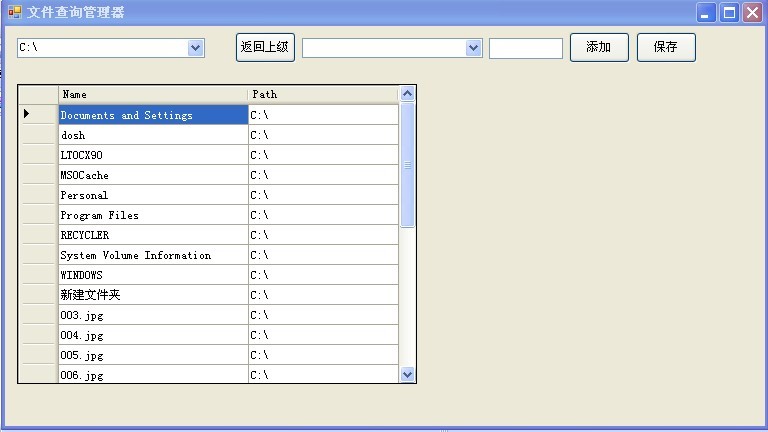
Task: Open the C:\ drive dropdown arrow
Action: pos(195,48)
